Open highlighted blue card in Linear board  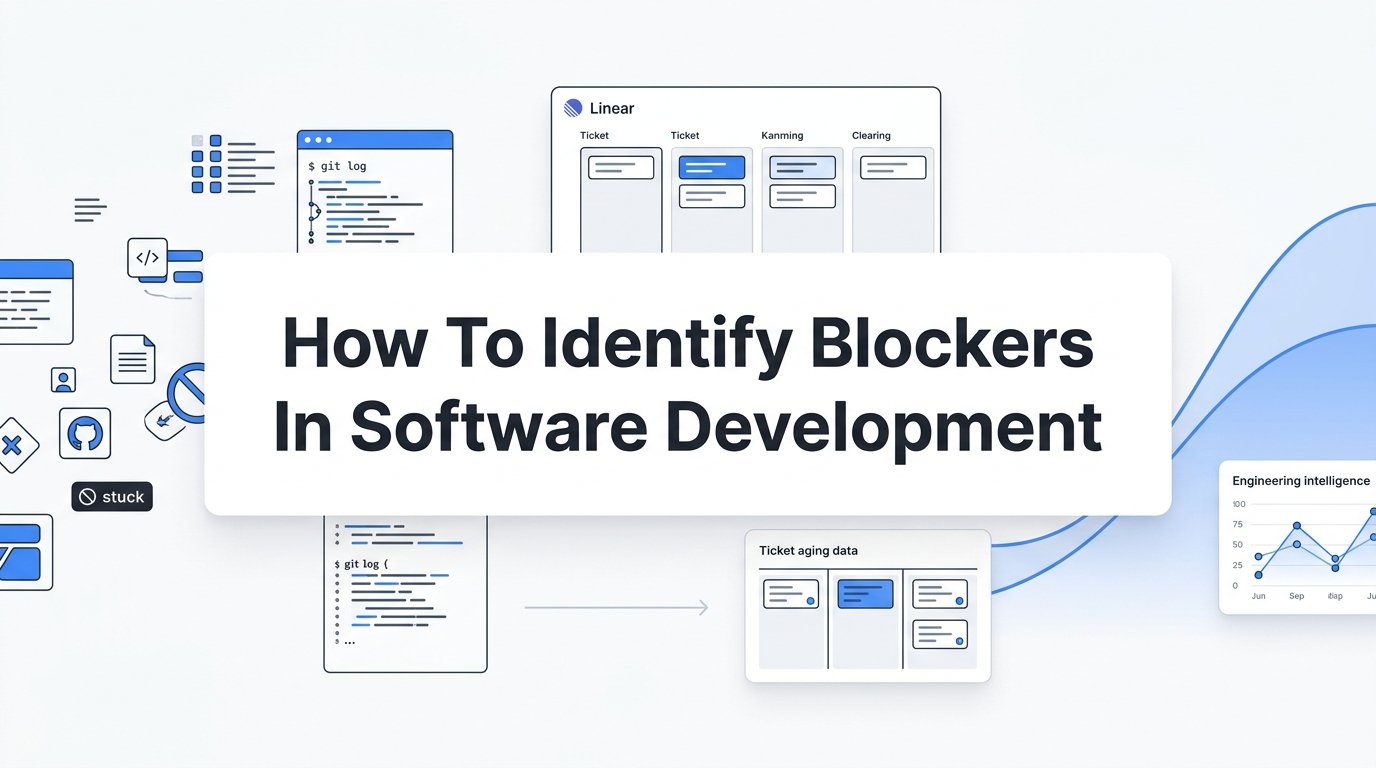[712, 167]
